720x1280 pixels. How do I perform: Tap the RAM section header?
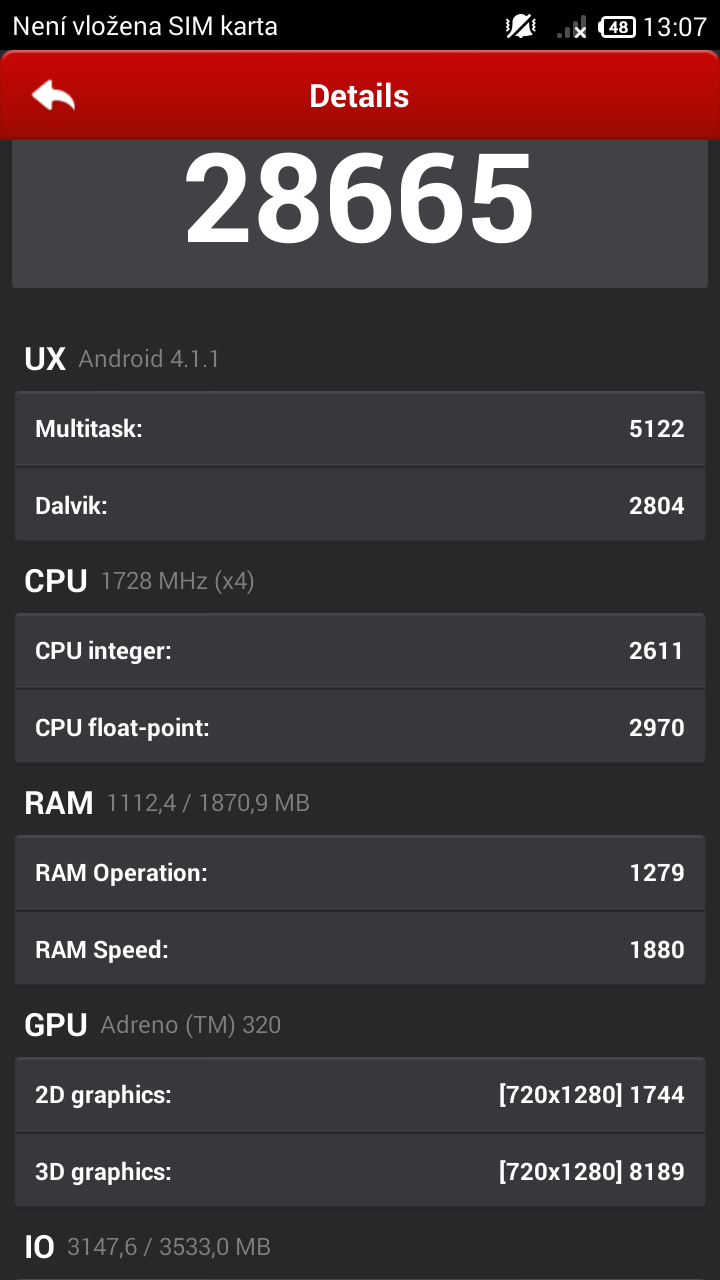pos(167,803)
